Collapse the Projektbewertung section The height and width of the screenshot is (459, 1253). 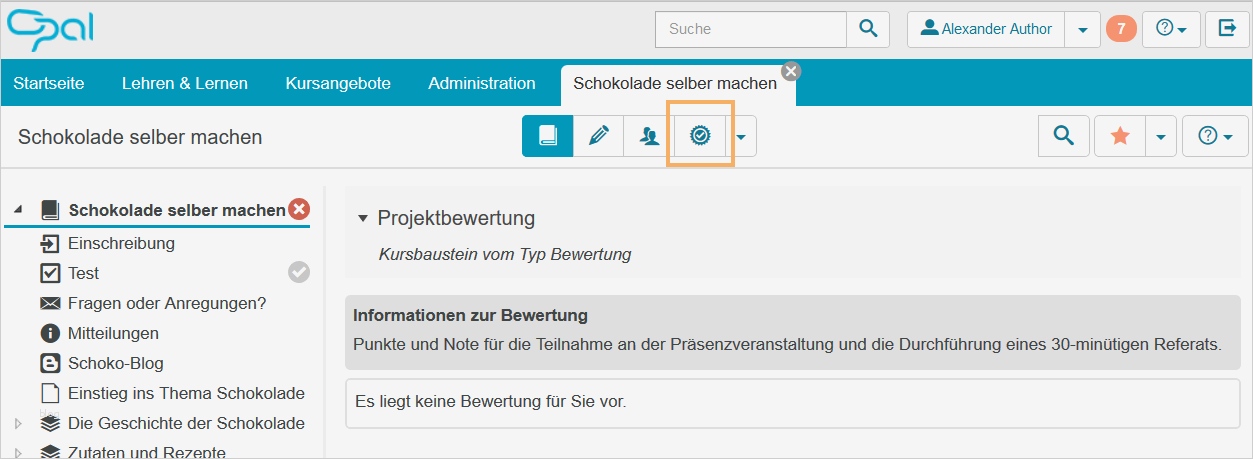[x=363, y=218]
